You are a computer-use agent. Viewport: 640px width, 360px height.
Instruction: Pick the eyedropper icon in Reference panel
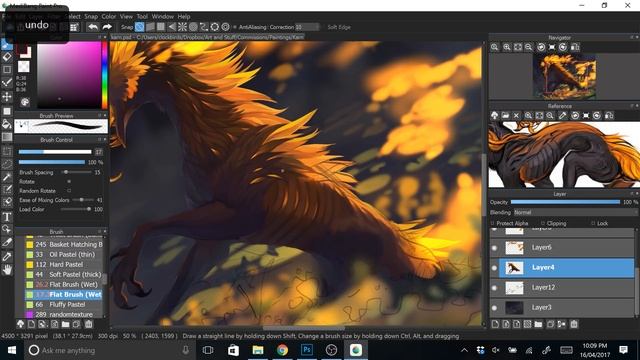coord(562,116)
